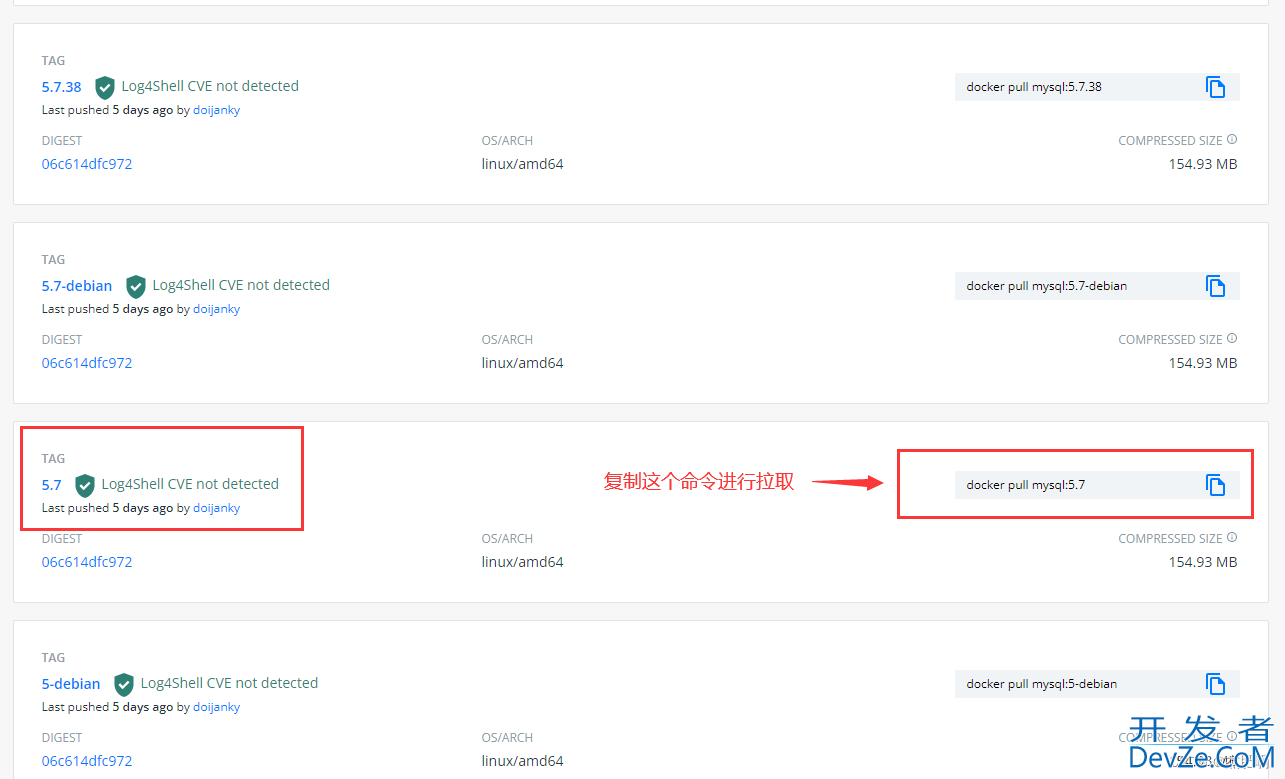Viewport: 1285px width, 779px height.
Task: Click linux/amd64 in the 5.7-debian card
Action: pos(522,363)
